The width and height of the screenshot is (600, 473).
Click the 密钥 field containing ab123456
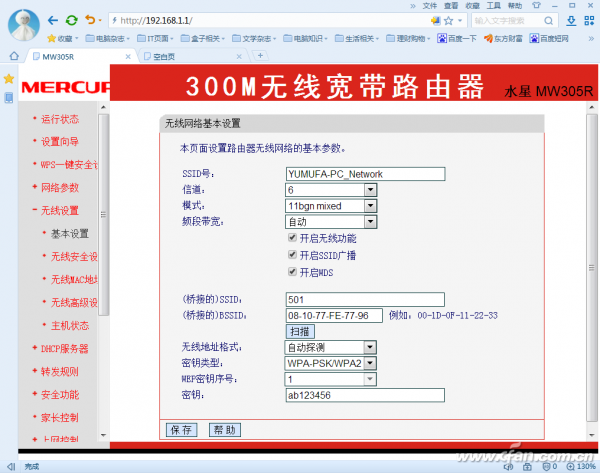tap(365, 395)
